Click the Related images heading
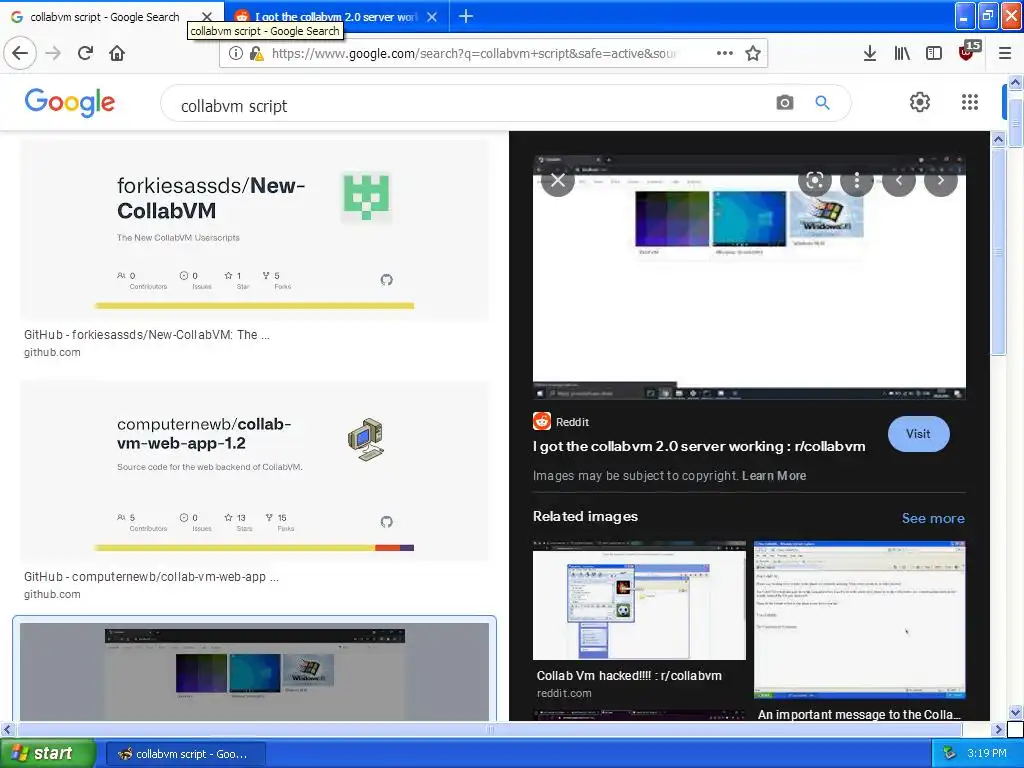This screenshot has width=1024, height=768. [x=585, y=516]
